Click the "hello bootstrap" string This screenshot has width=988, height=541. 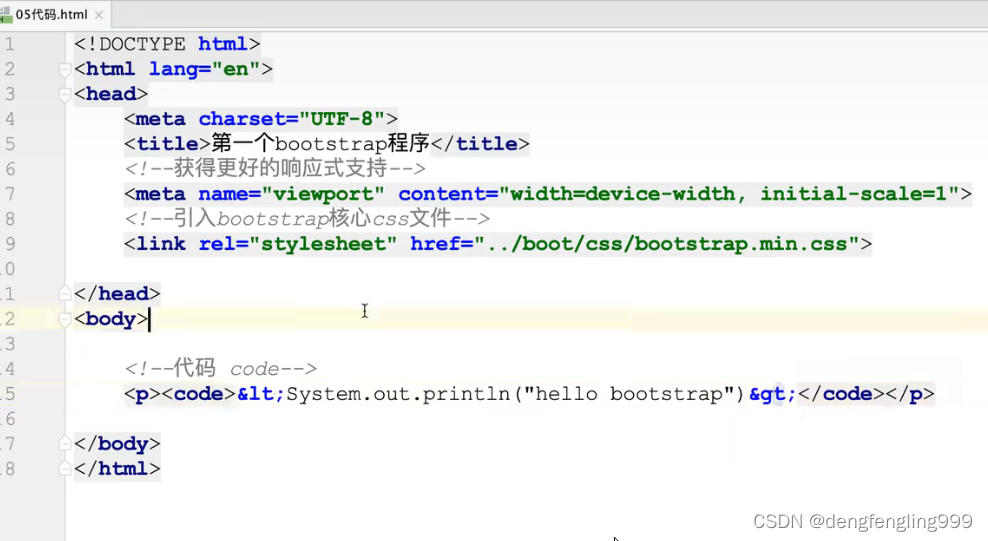pos(629,394)
